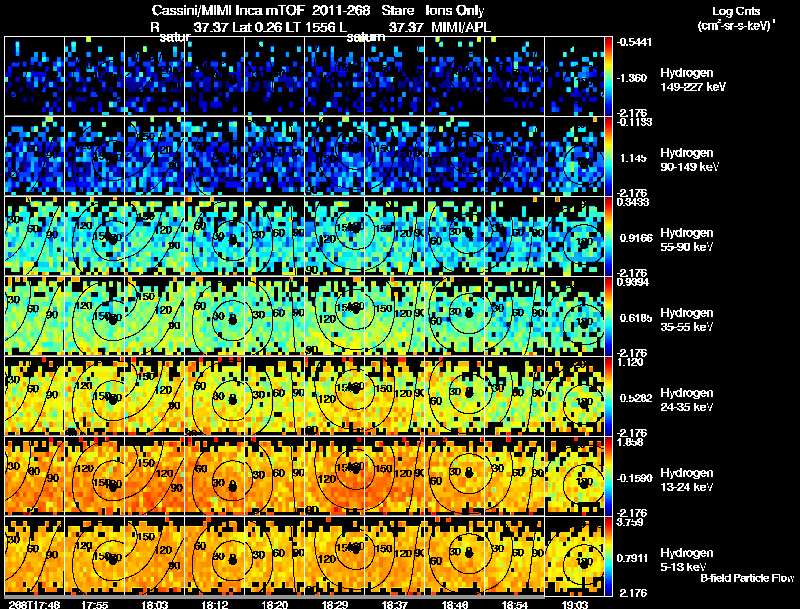
Task: Select the 17:55 time label
Action: [x=94, y=604]
